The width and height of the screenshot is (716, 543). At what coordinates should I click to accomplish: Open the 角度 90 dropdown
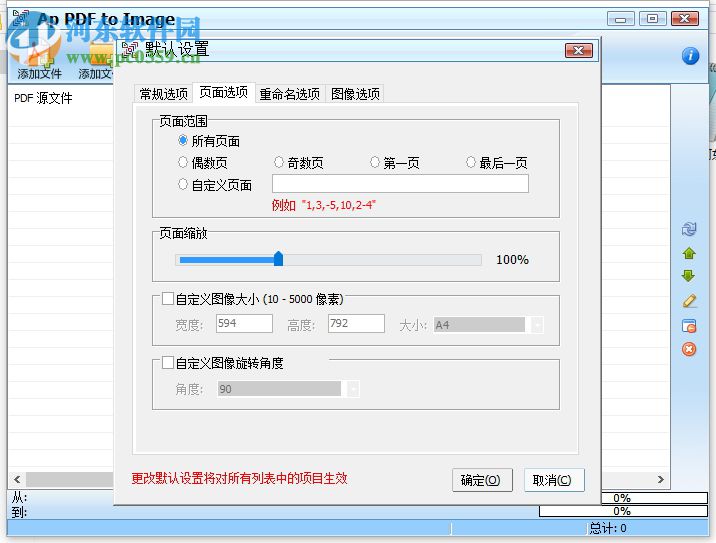353,389
